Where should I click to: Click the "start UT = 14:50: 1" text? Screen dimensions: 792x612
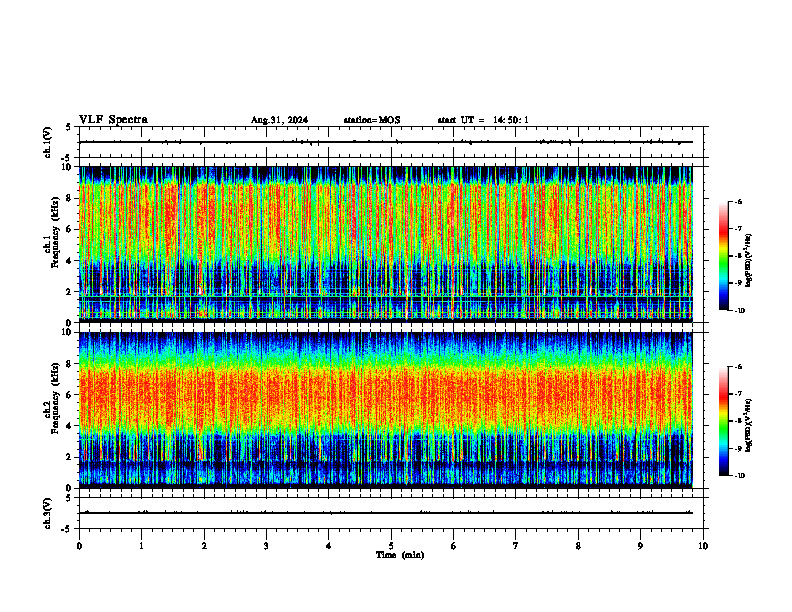coord(483,120)
